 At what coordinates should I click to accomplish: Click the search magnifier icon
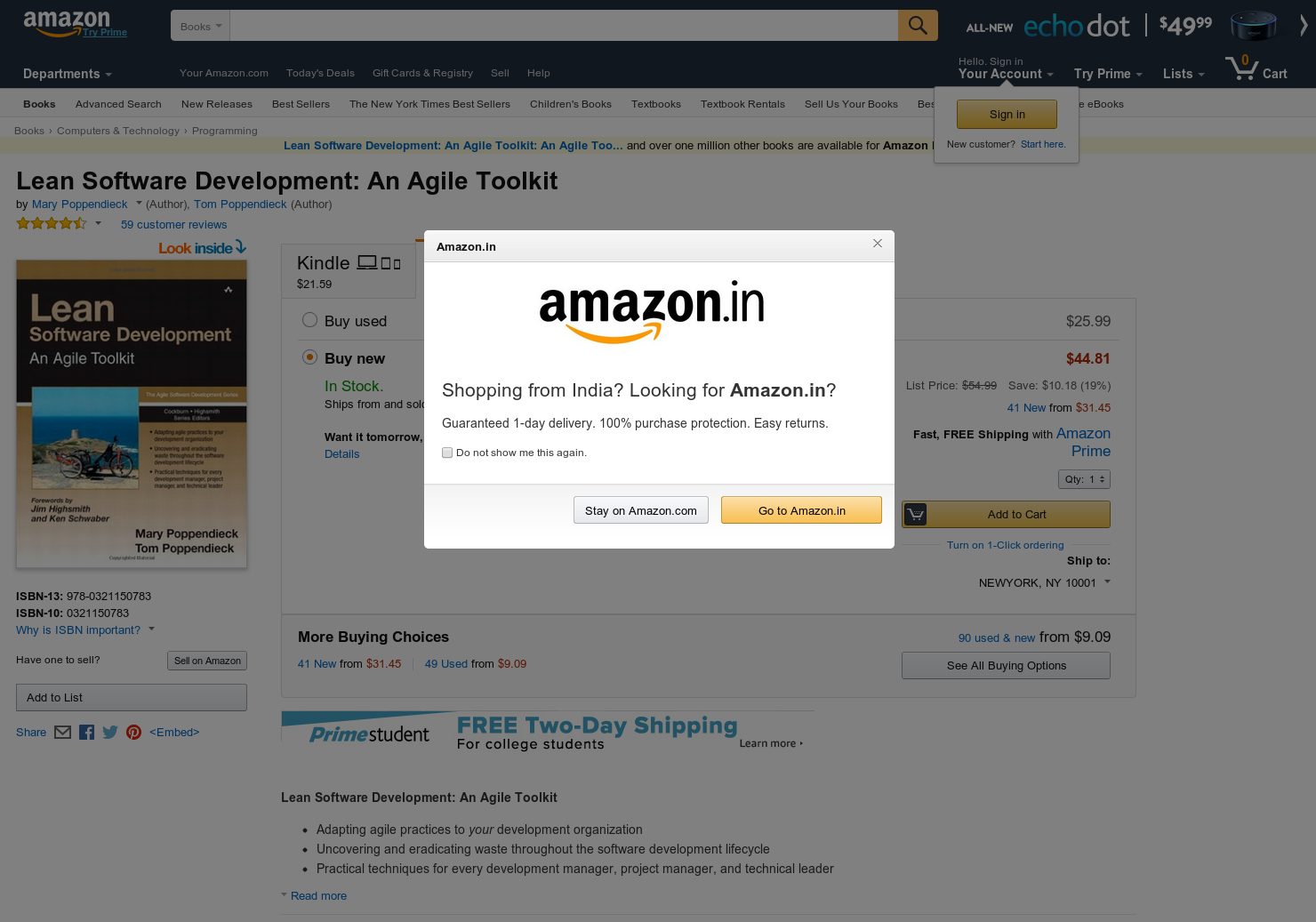click(x=918, y=25)
